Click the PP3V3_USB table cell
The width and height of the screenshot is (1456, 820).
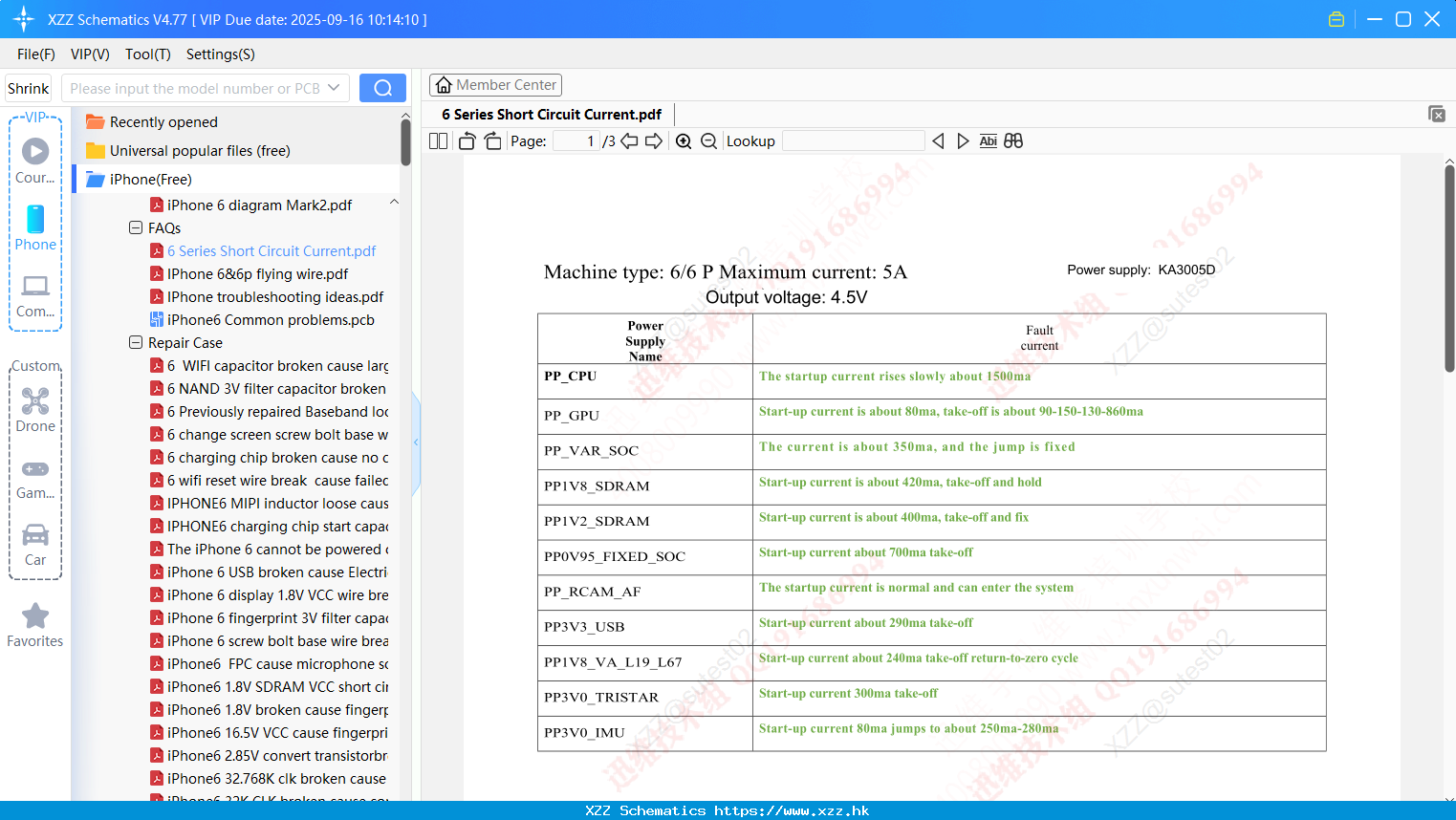click(645, 627)
